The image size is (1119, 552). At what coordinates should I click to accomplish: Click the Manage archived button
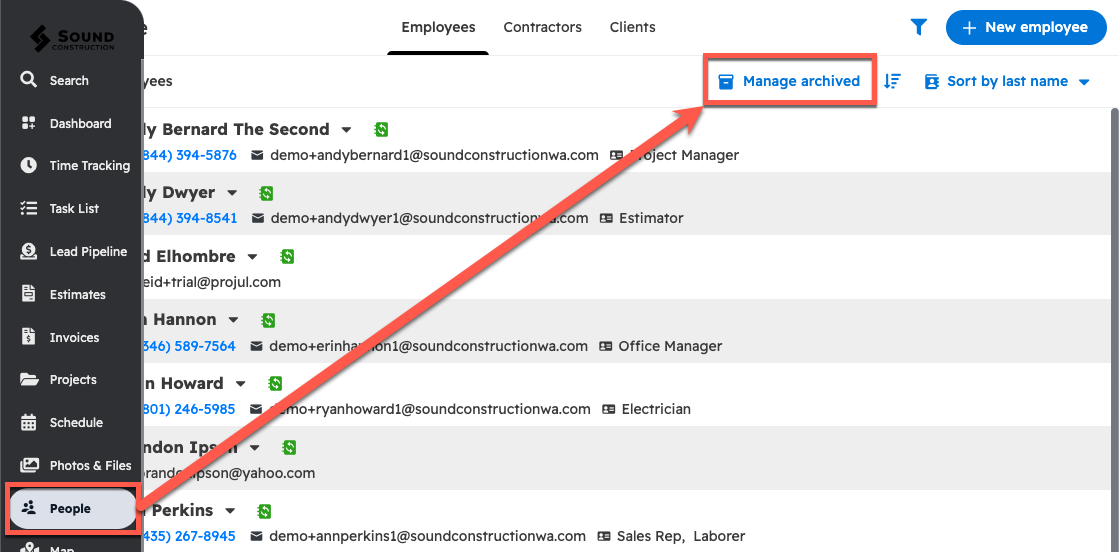pos(790,81)
